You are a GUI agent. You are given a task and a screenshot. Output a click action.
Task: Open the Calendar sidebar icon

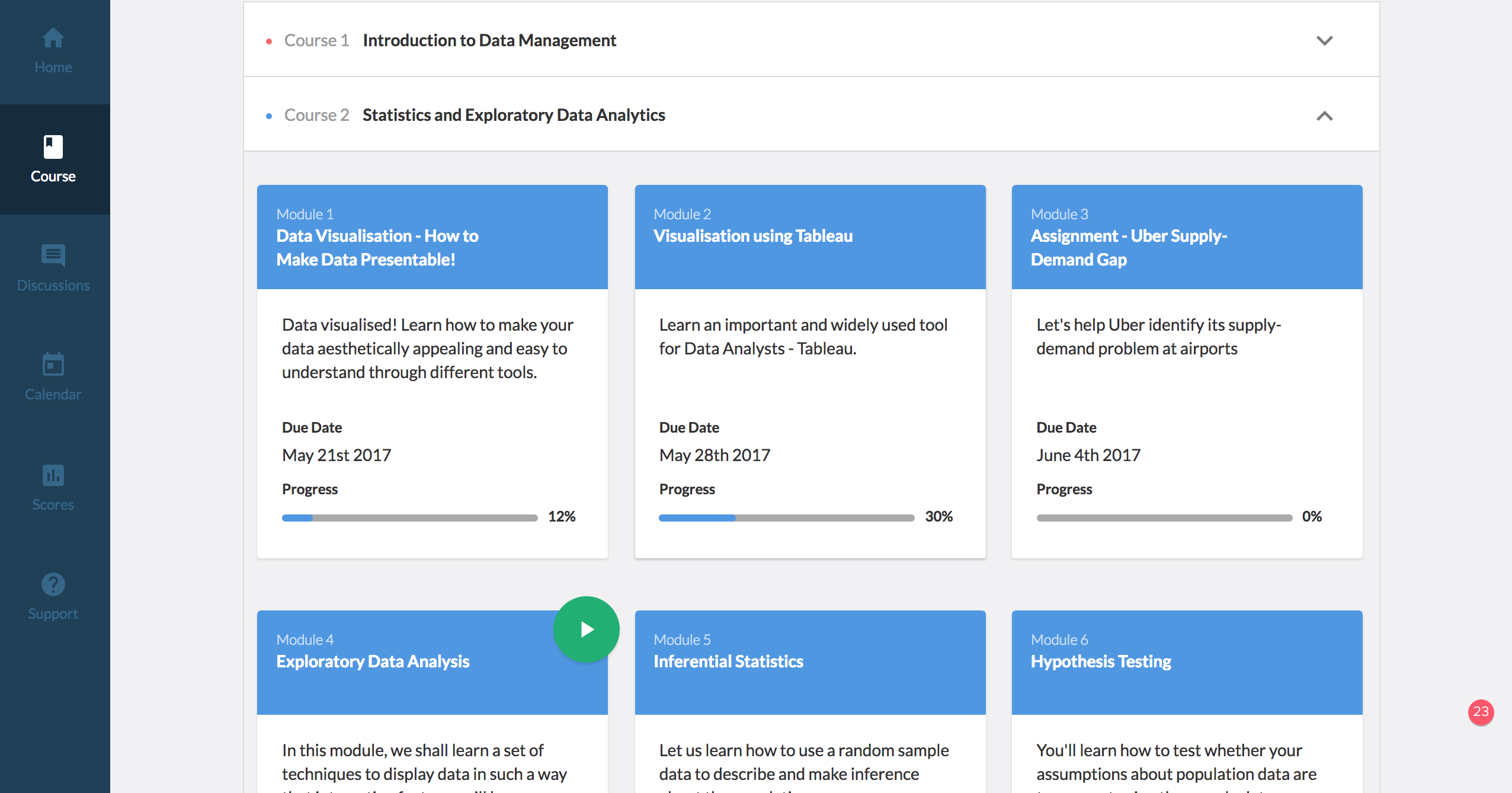tap(53, 364)
